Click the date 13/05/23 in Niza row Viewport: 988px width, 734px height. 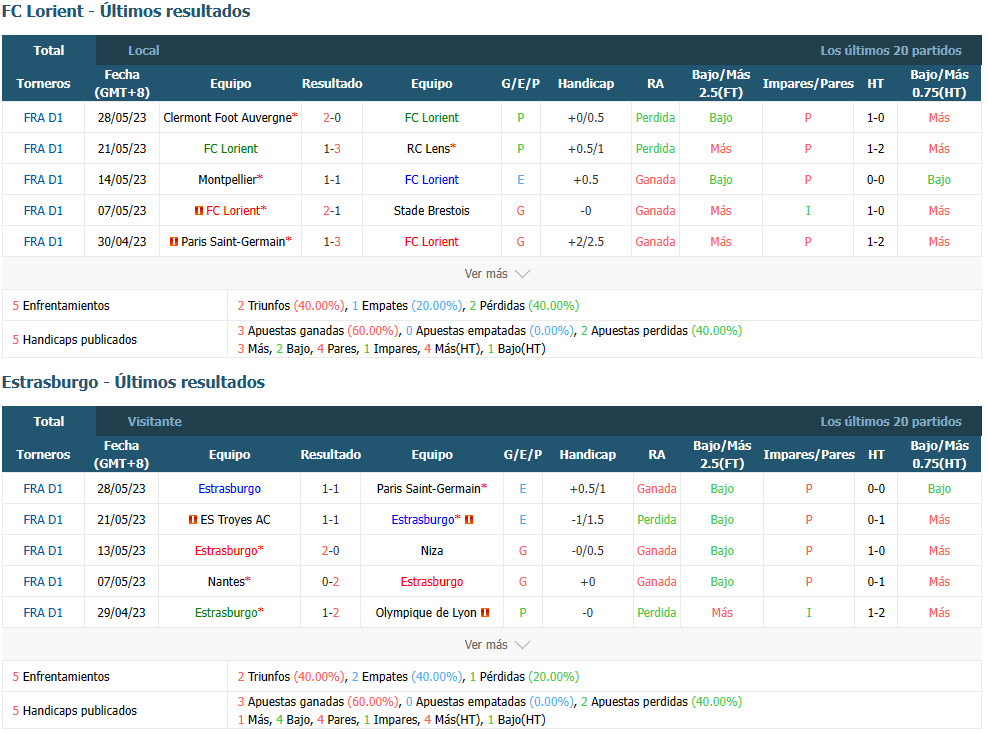122,551
